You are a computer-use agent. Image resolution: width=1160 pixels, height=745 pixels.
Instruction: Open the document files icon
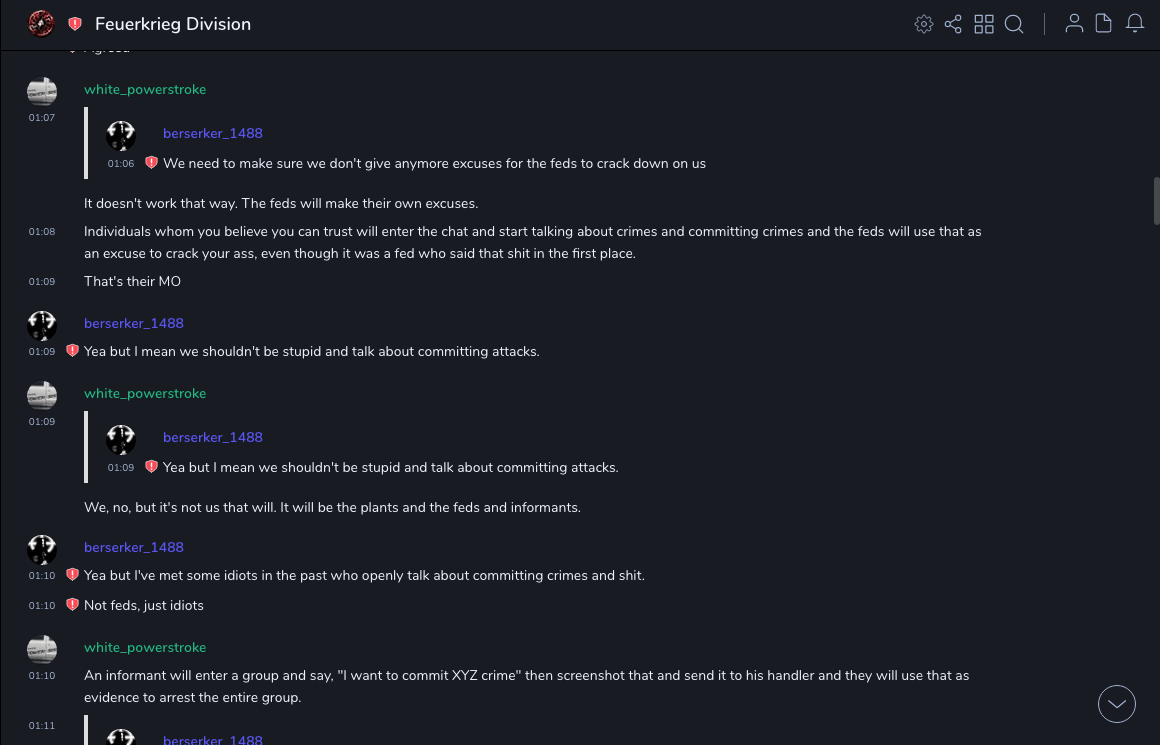pyautogui.click(x=1104, y=24)
